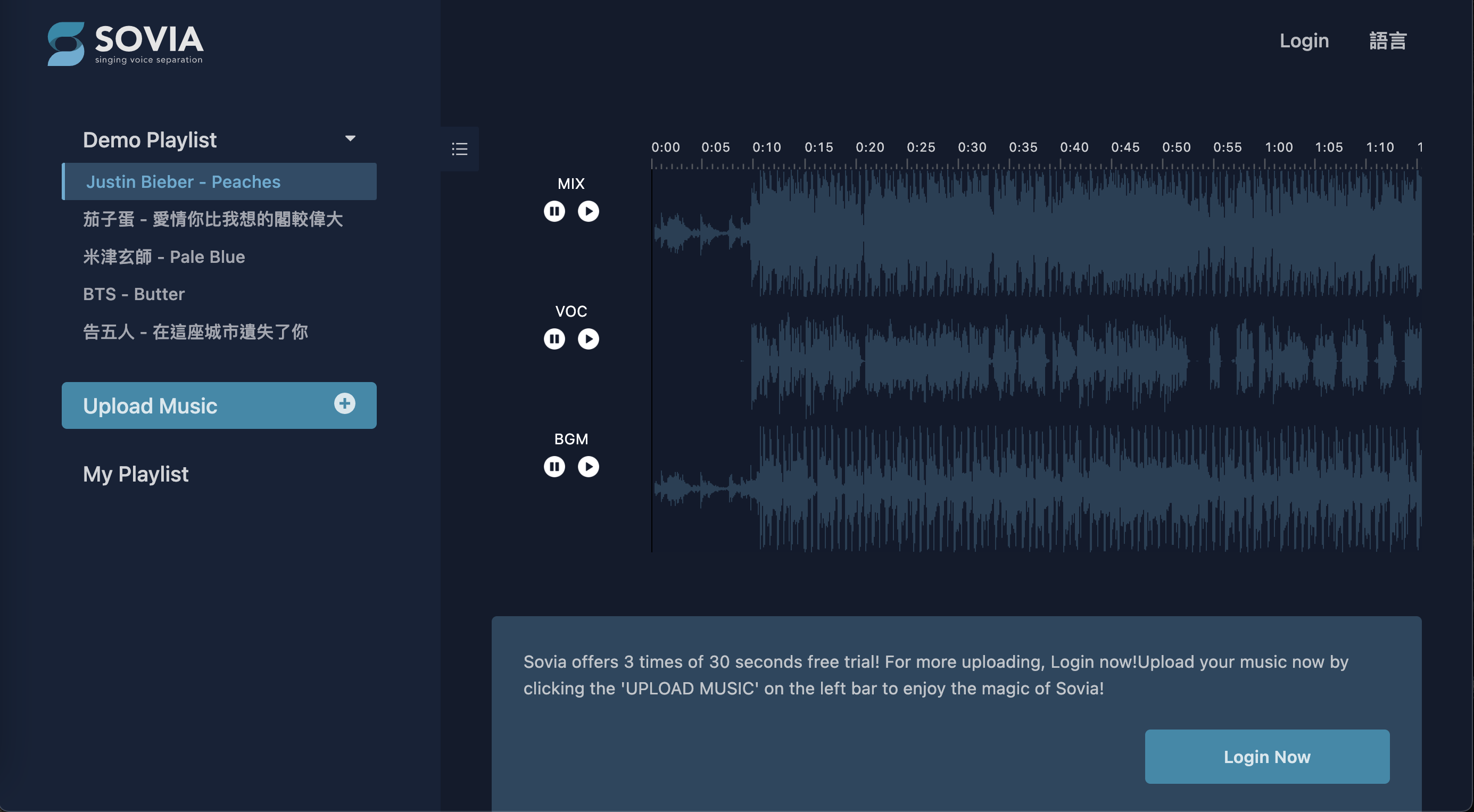Open My Playlist section
Image resolution: width=1474 pixels, height=812 pixels.
coord(136,474)
